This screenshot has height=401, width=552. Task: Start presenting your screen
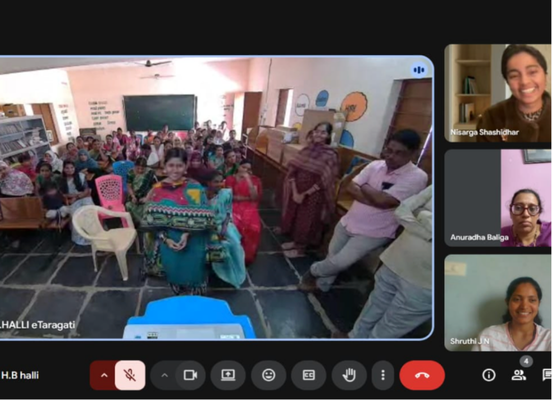tap(228, 375)
